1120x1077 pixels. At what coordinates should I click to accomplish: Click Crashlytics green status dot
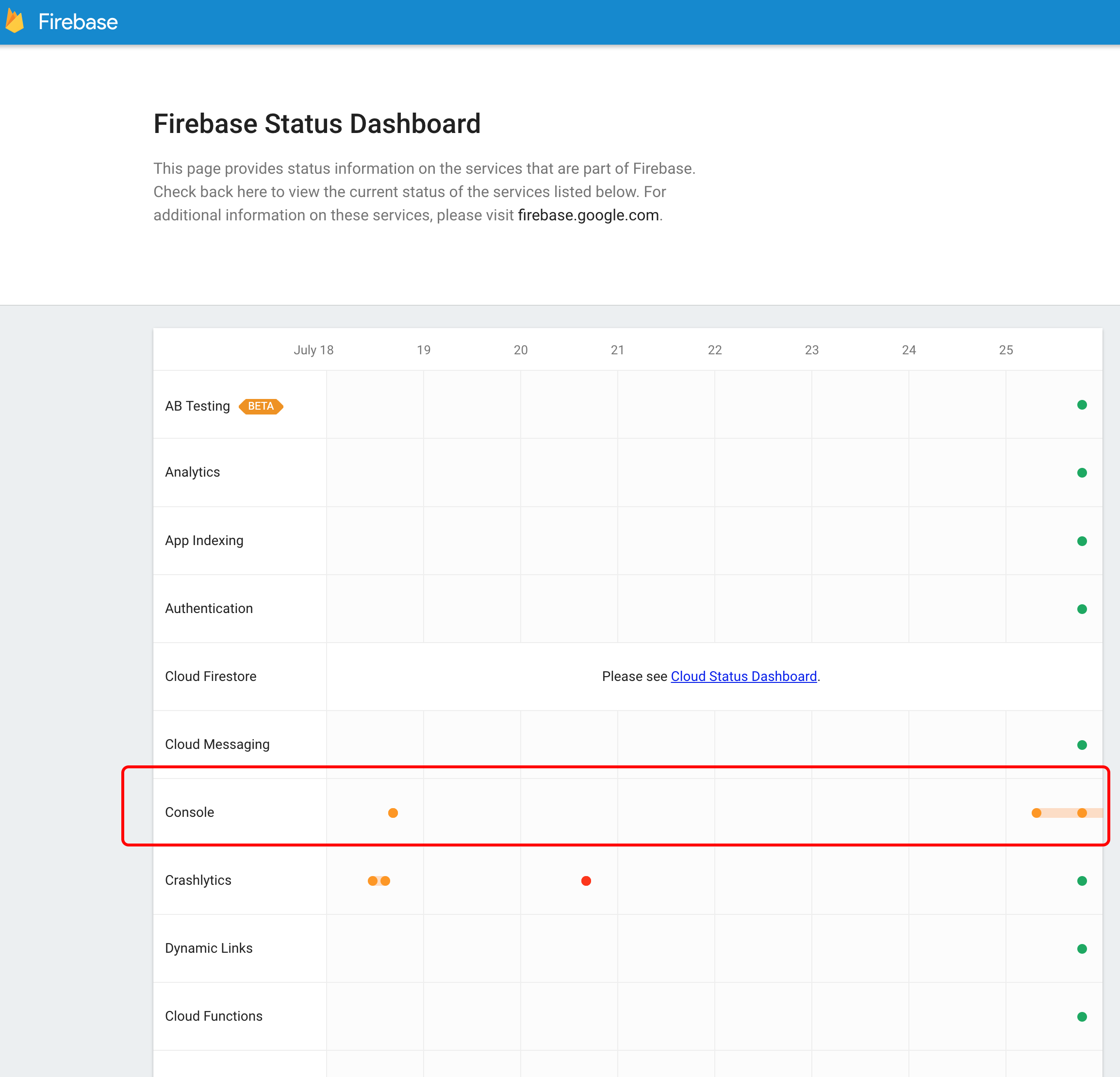point(1081,881)
